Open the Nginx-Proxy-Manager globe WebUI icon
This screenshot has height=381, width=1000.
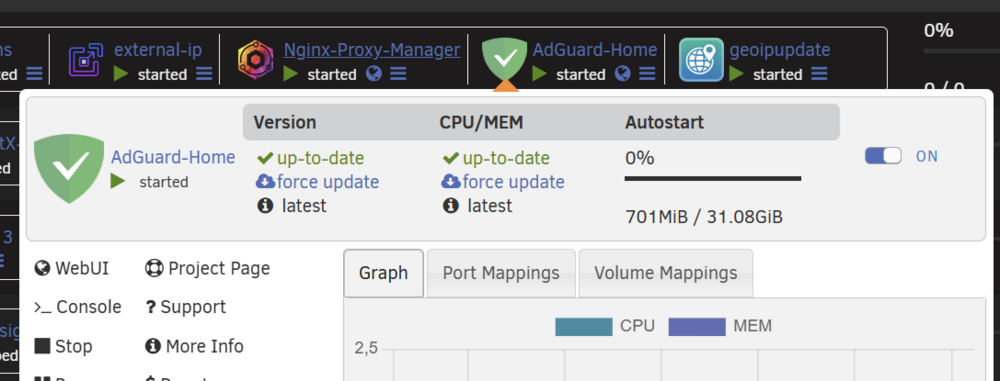click(x=374, y=74)
